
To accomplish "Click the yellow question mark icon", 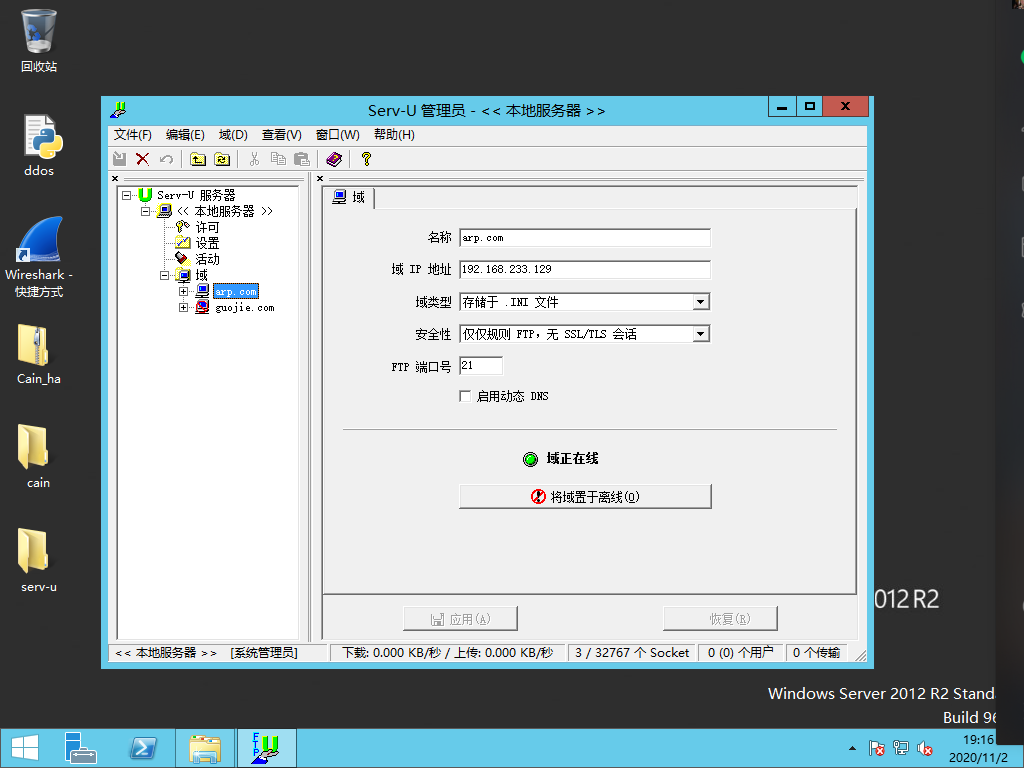I will point(366,159).
